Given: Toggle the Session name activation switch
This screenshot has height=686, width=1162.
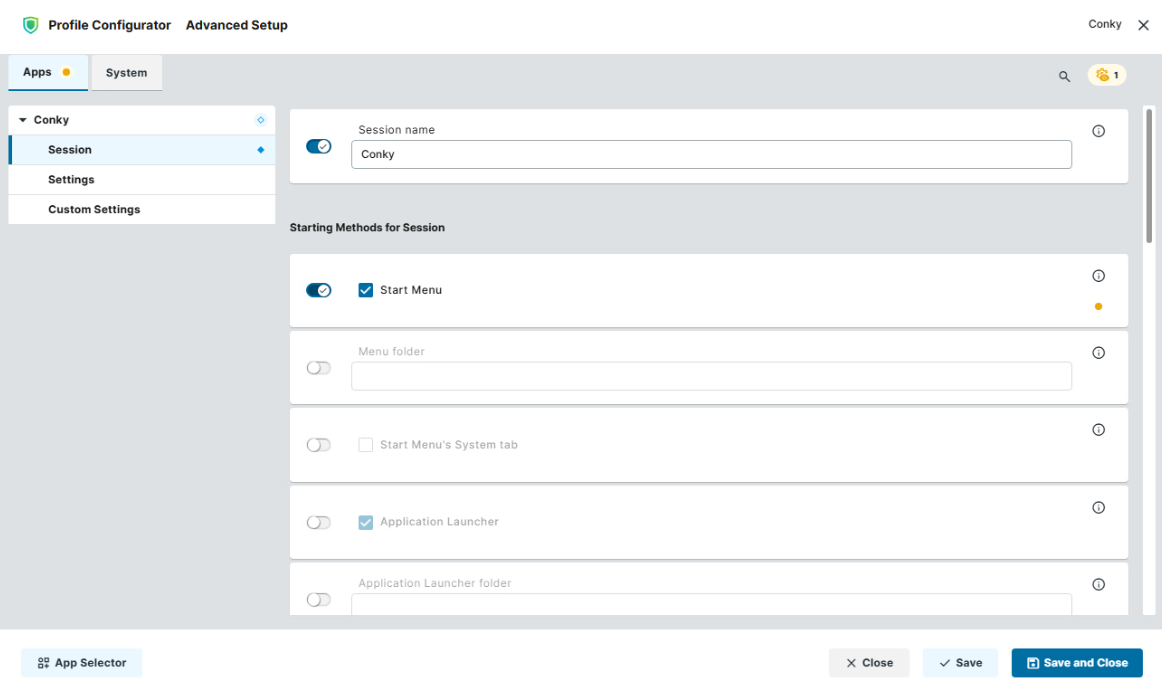Looking at the screenshot, I should [319, 147].
